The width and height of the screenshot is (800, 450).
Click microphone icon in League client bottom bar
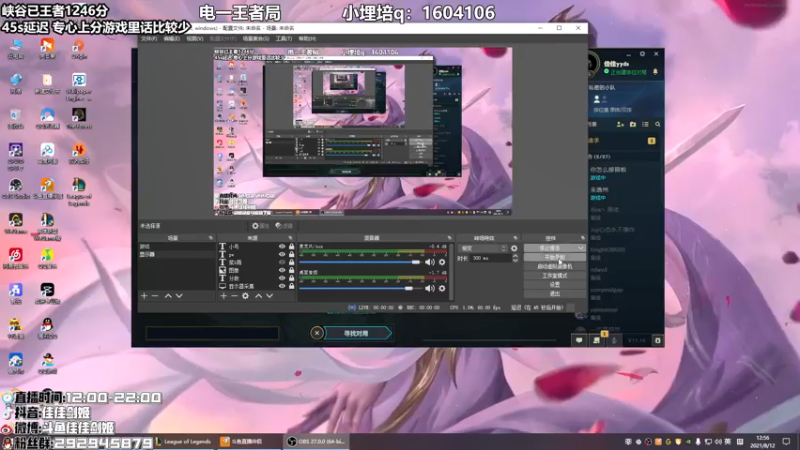pyautogui.click(x=614, y=340)
